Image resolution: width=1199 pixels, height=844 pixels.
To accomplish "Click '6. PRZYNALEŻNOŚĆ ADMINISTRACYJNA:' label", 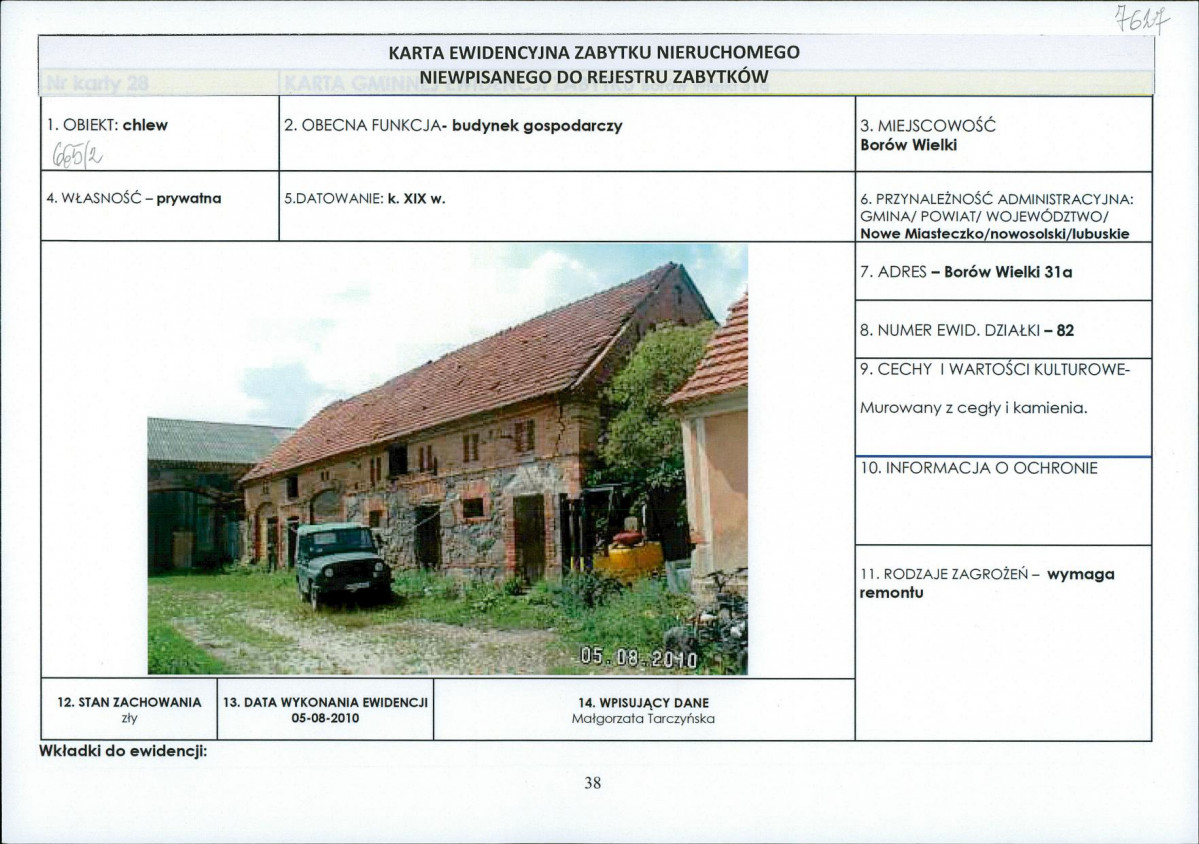I will pyautogui.click(x=997, y=200).
